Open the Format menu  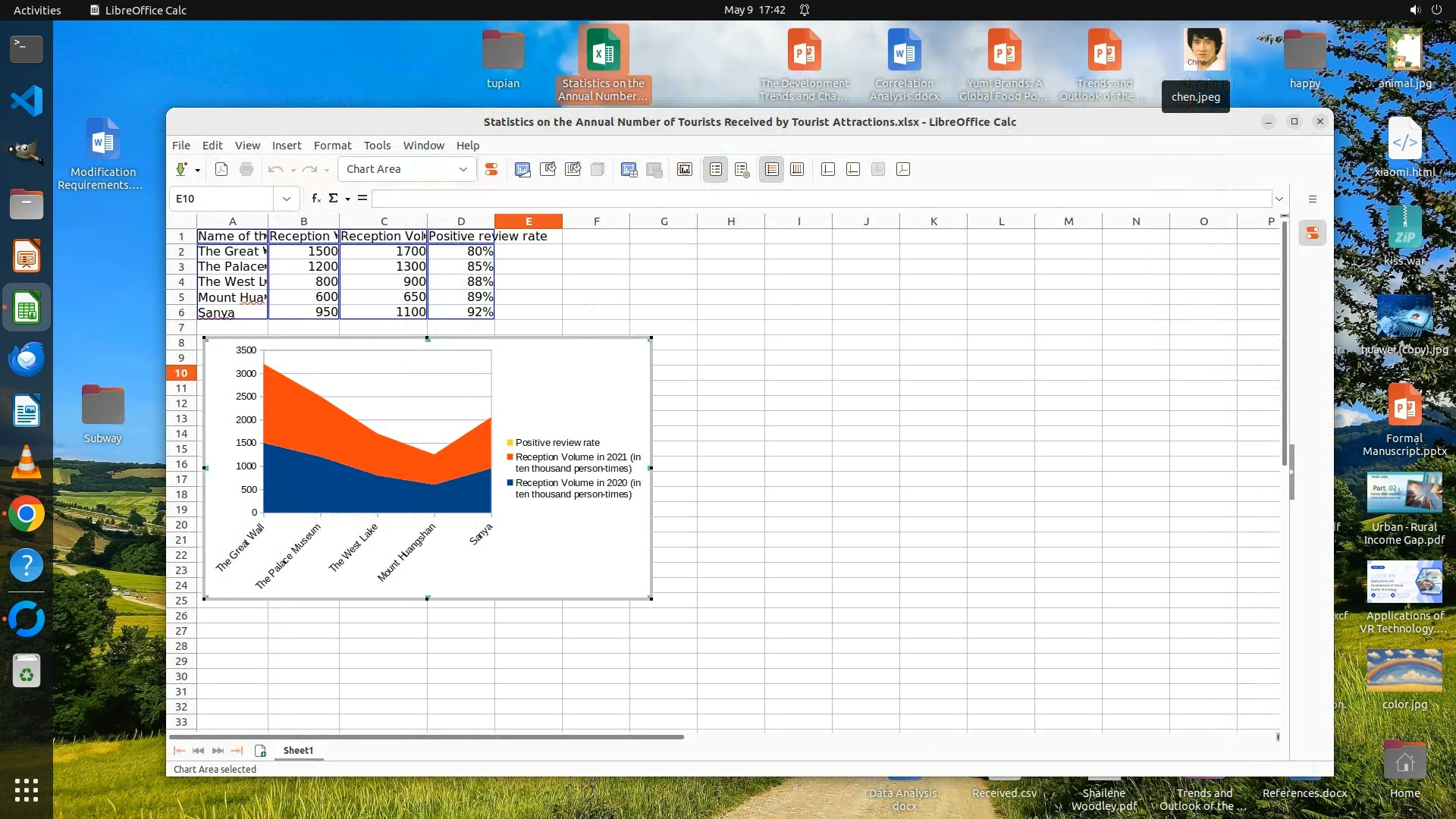pos(332,145)
